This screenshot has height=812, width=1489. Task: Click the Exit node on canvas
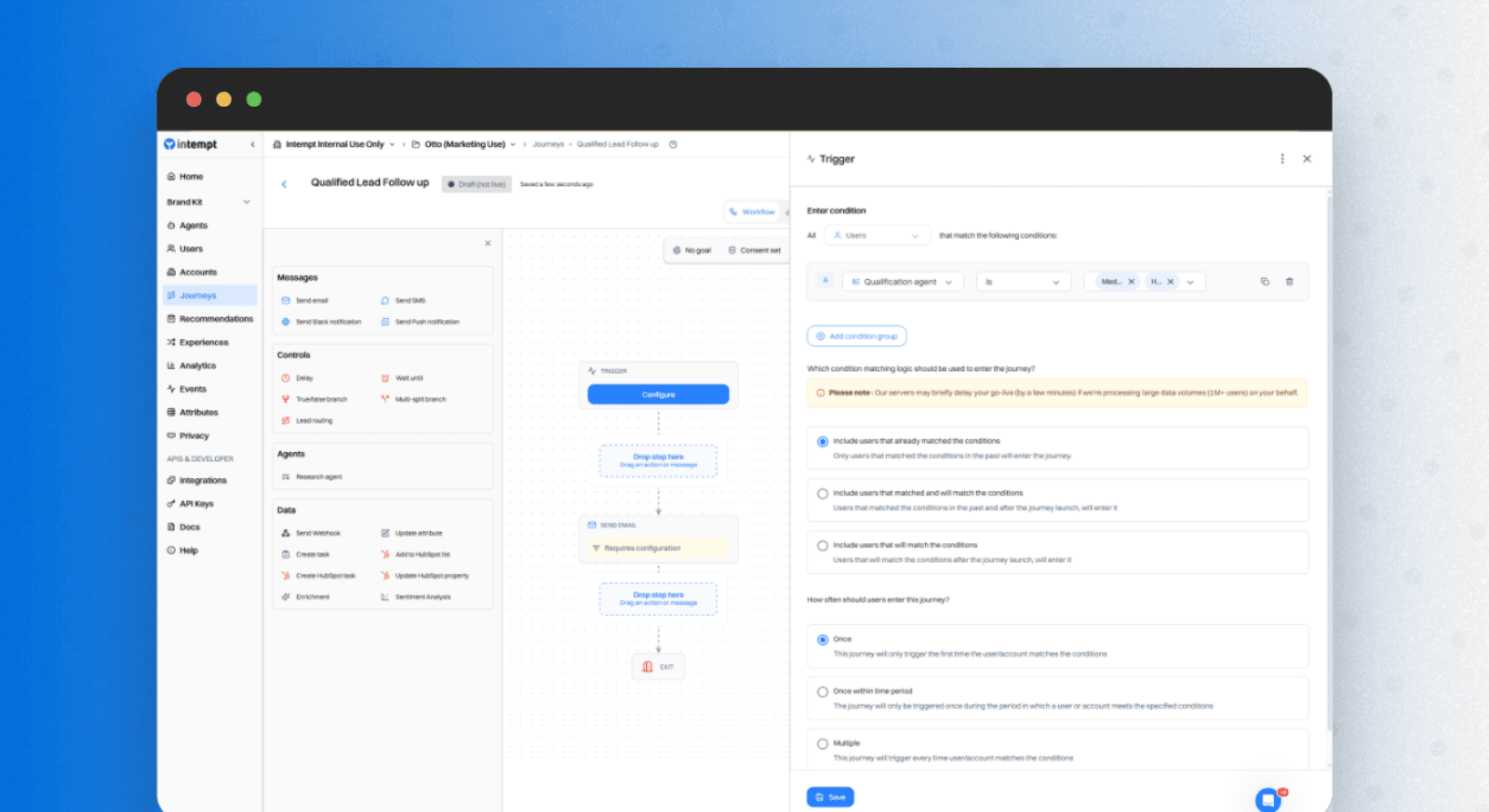pos(658,667)
